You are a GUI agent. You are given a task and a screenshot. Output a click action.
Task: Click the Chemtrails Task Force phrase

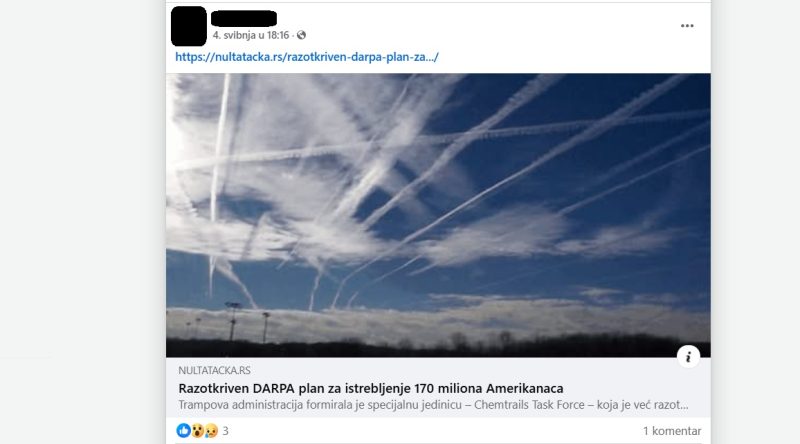530,405
